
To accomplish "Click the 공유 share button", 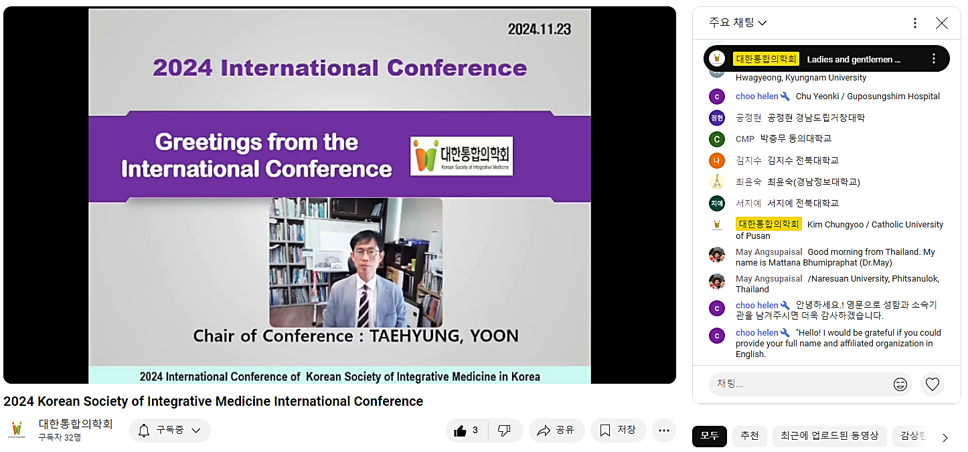I will pos(556,431).
